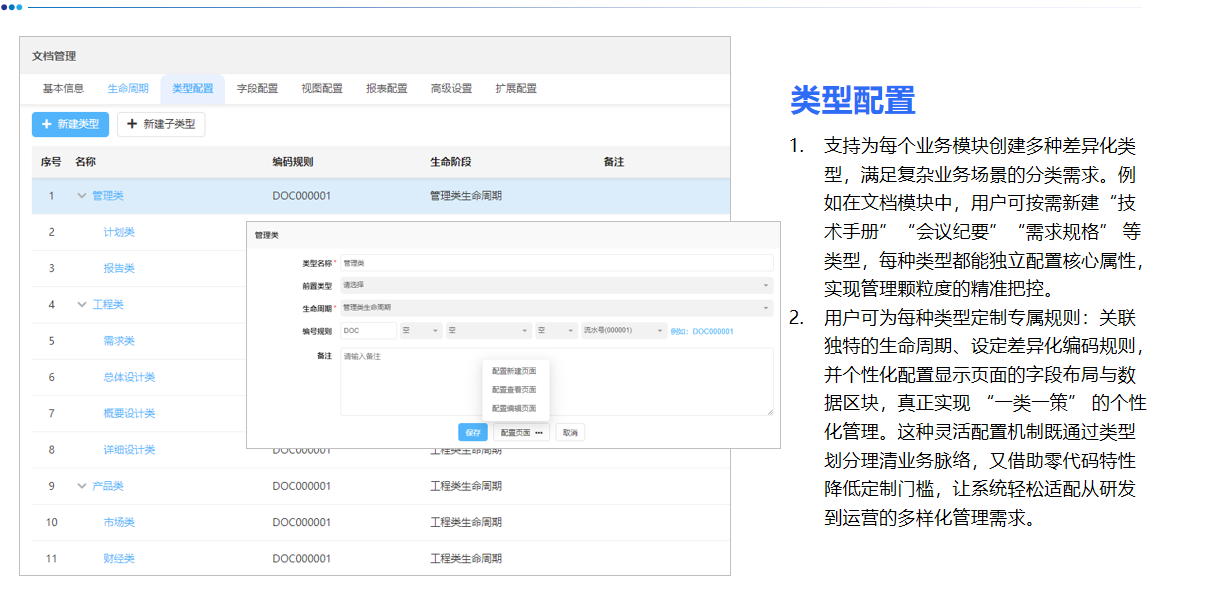Click the plus icon on 新建类型 button
1209x592 pixels.
[46, 124]
